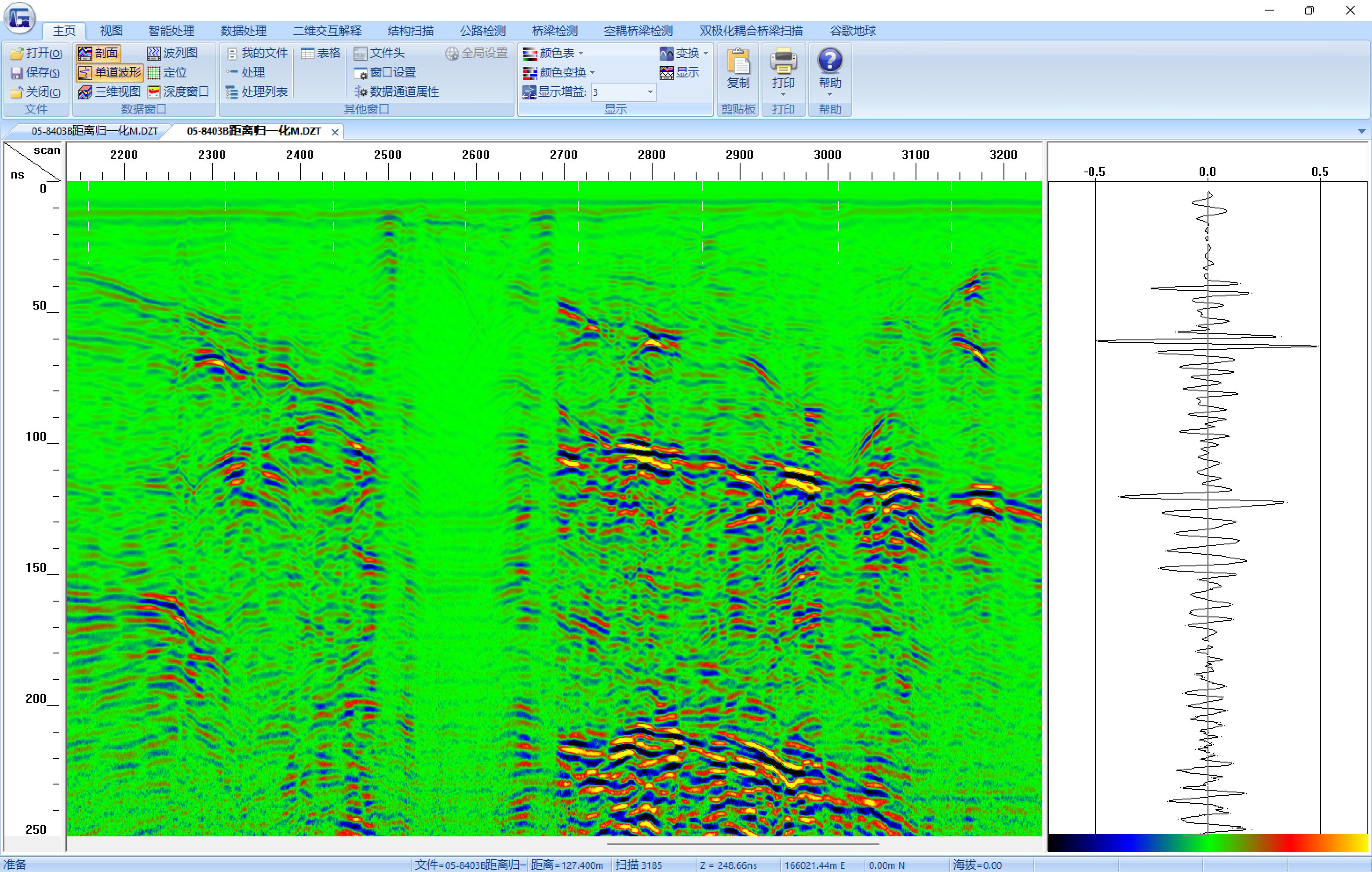Expand the 帮助 dropdown arrow
Screen dimensions: 1372x872
tap(830, 95)
